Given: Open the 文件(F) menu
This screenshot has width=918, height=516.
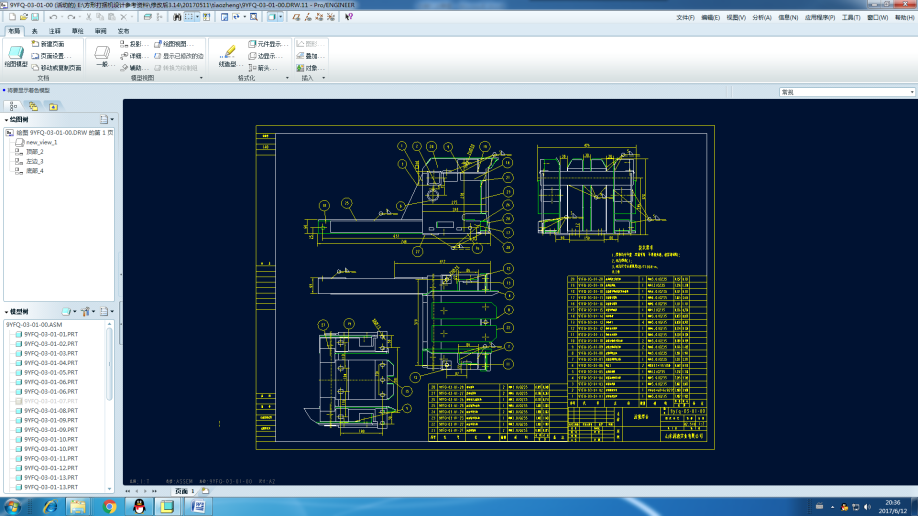Looking at the screenshot, I should tap(685, 18).
